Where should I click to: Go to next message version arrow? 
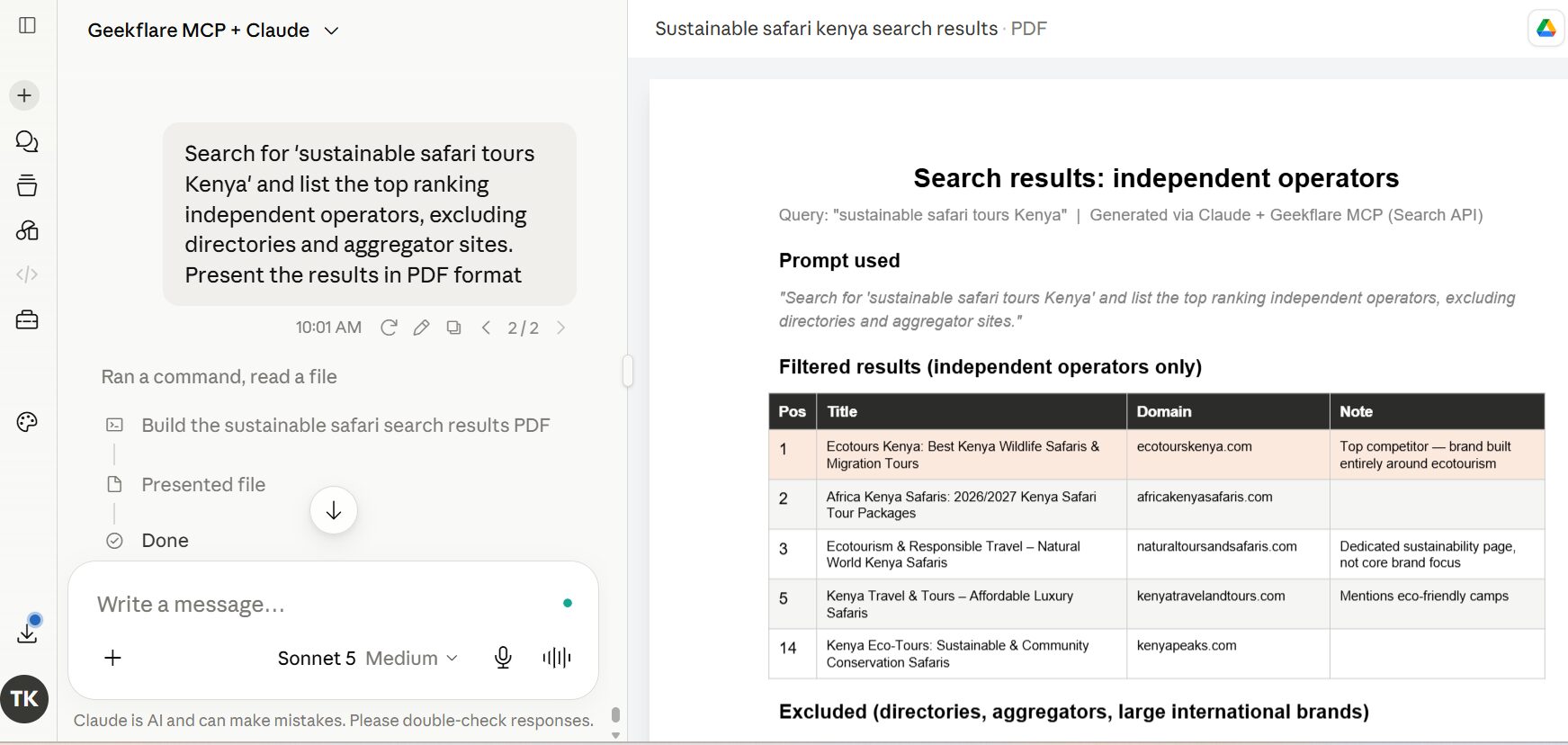pyautogui.click(x=561, y=328)
